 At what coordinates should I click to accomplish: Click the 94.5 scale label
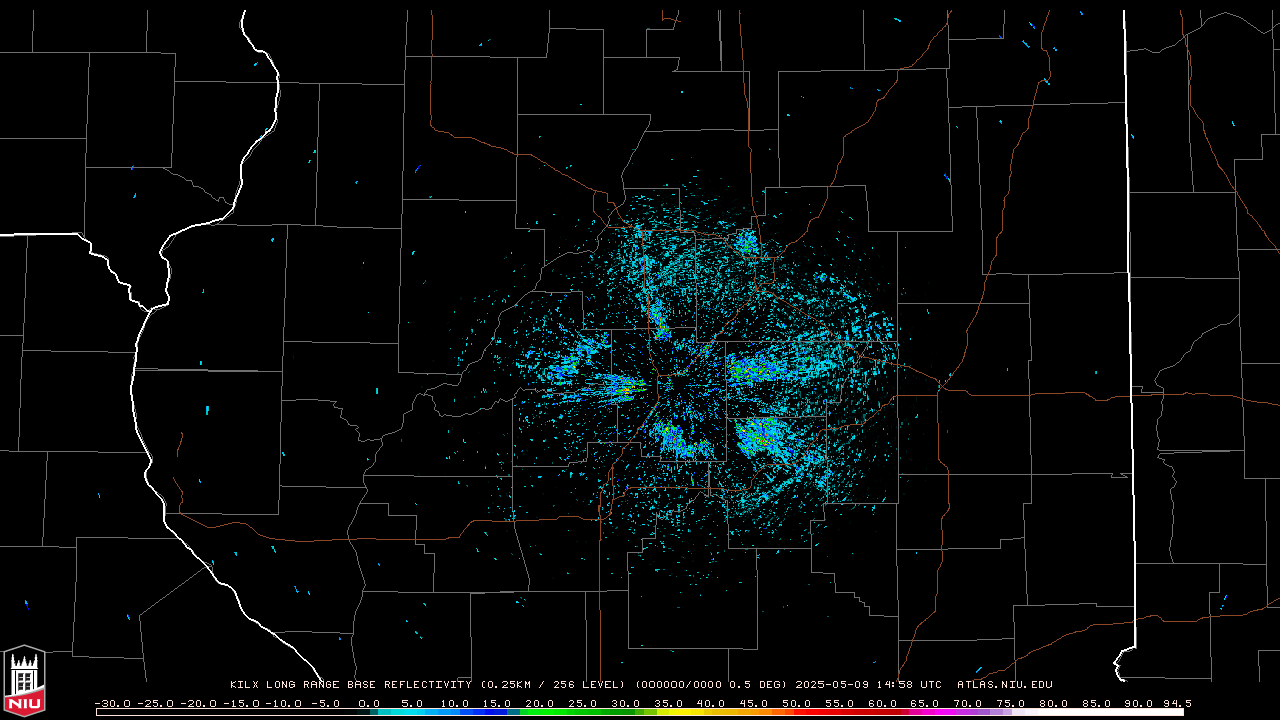(1177, 703)
